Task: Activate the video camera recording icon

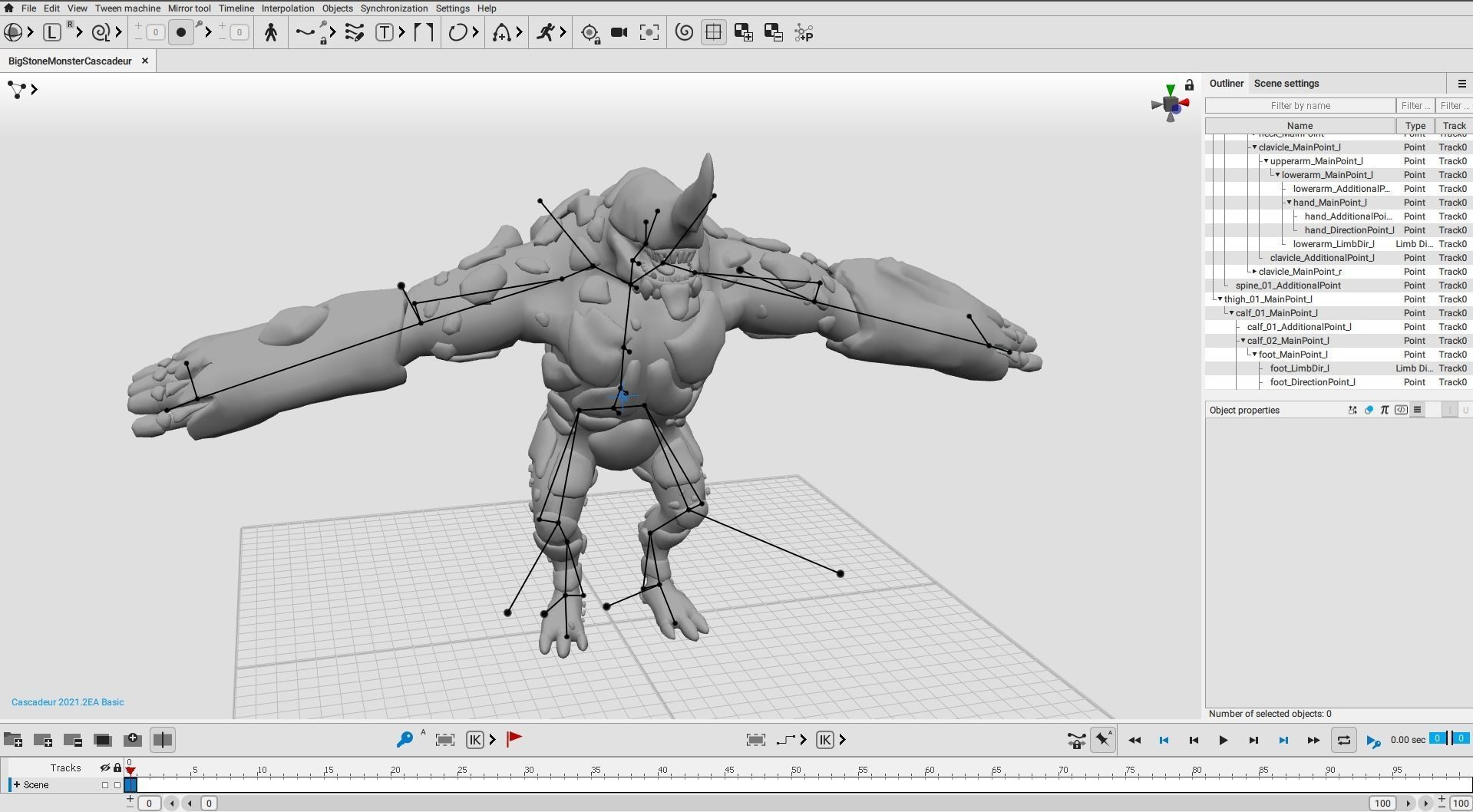Action: (619, 32)
